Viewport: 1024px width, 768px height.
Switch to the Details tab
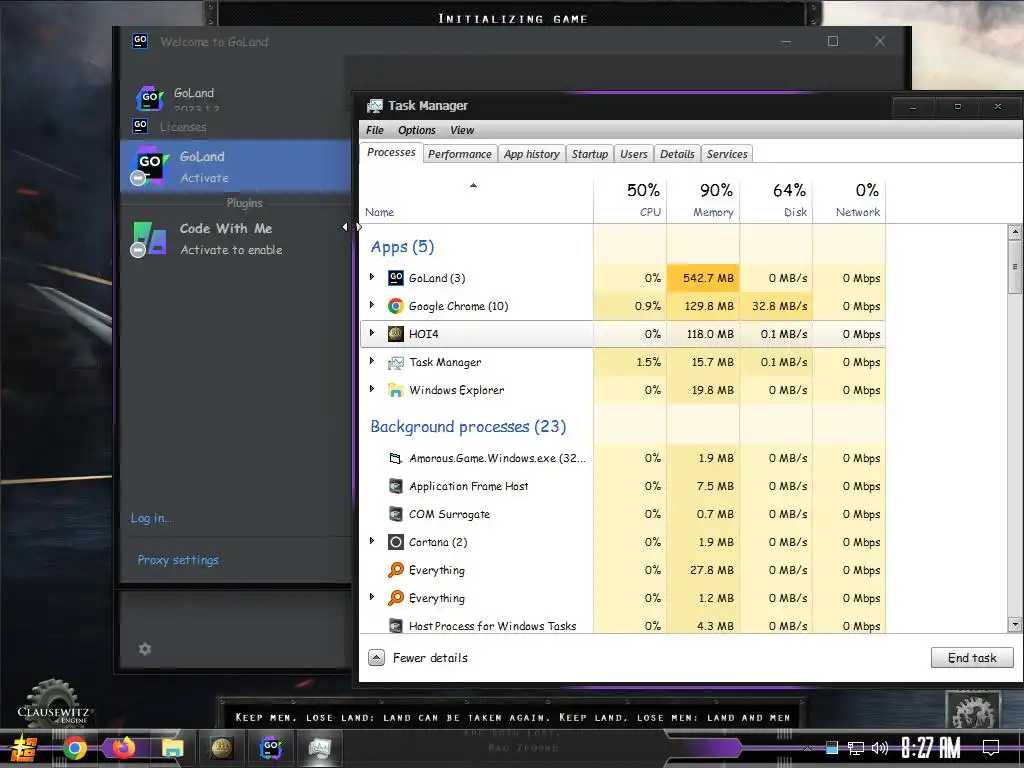click(x=677, y=154)
